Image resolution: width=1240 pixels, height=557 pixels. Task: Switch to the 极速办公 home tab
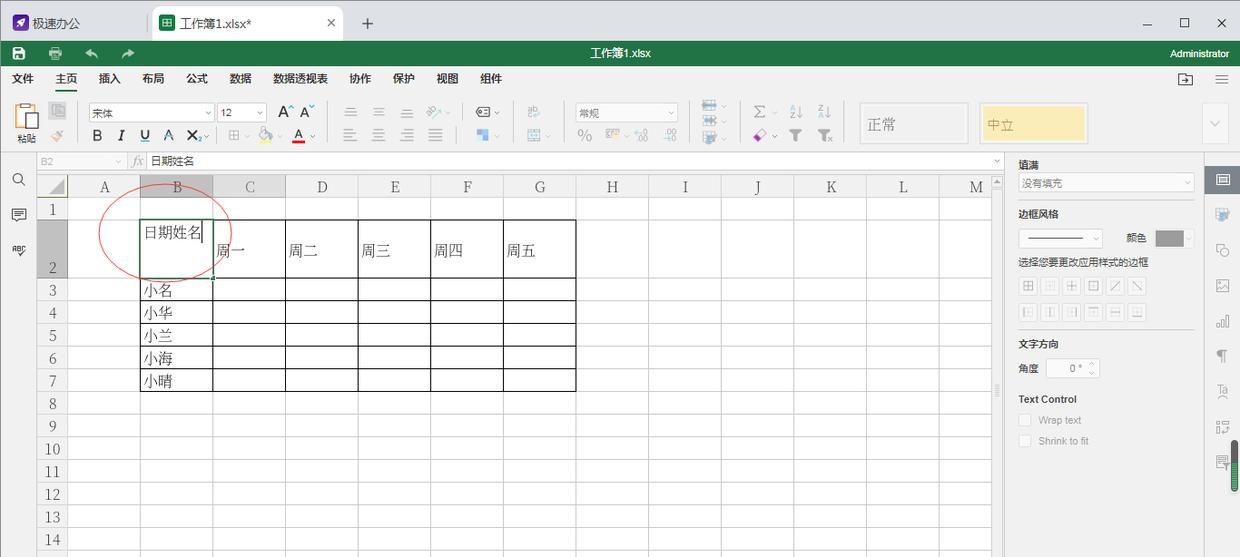[47, 23]
